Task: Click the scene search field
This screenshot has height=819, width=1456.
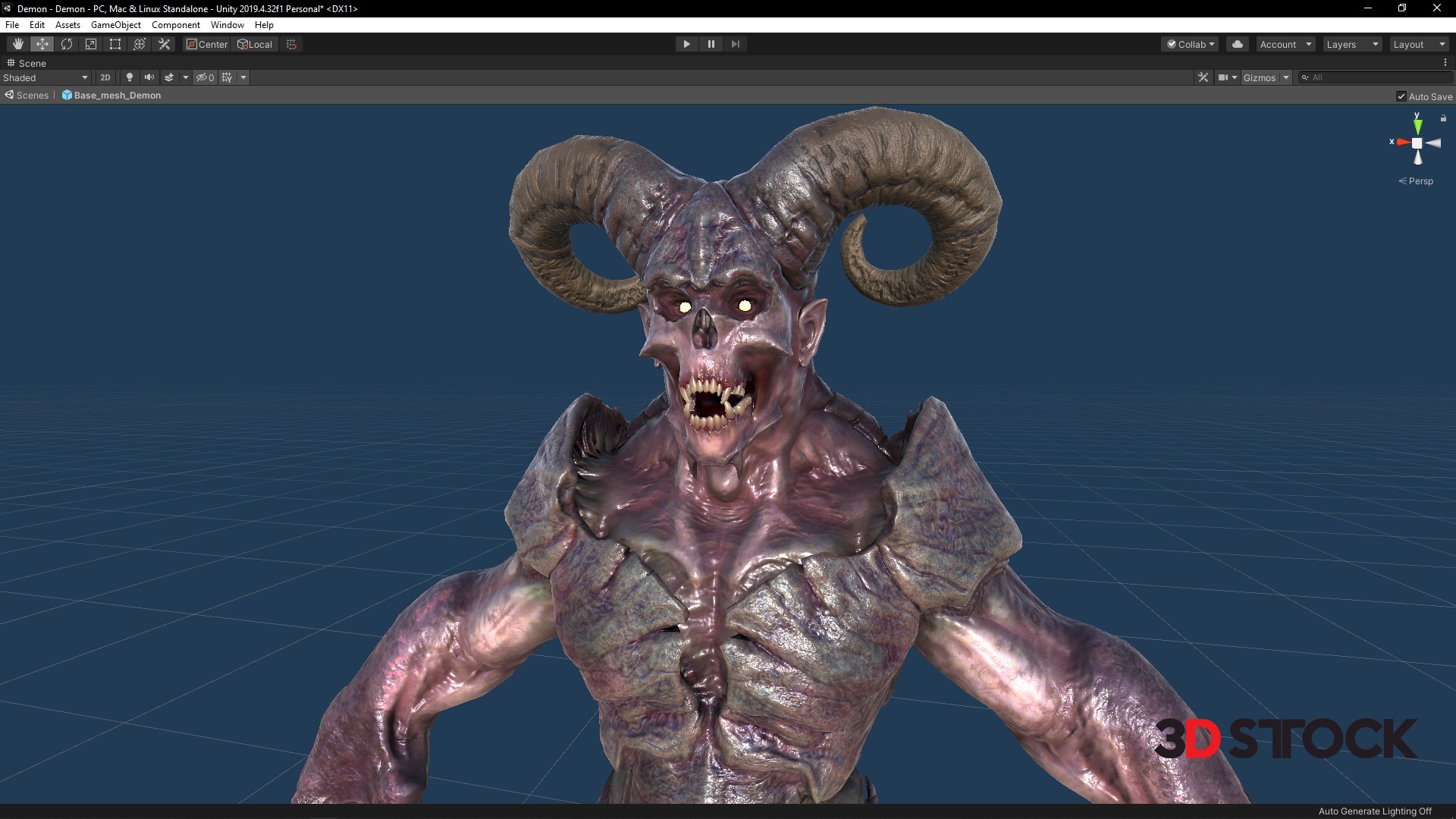Action: [x=1376, y=77]
